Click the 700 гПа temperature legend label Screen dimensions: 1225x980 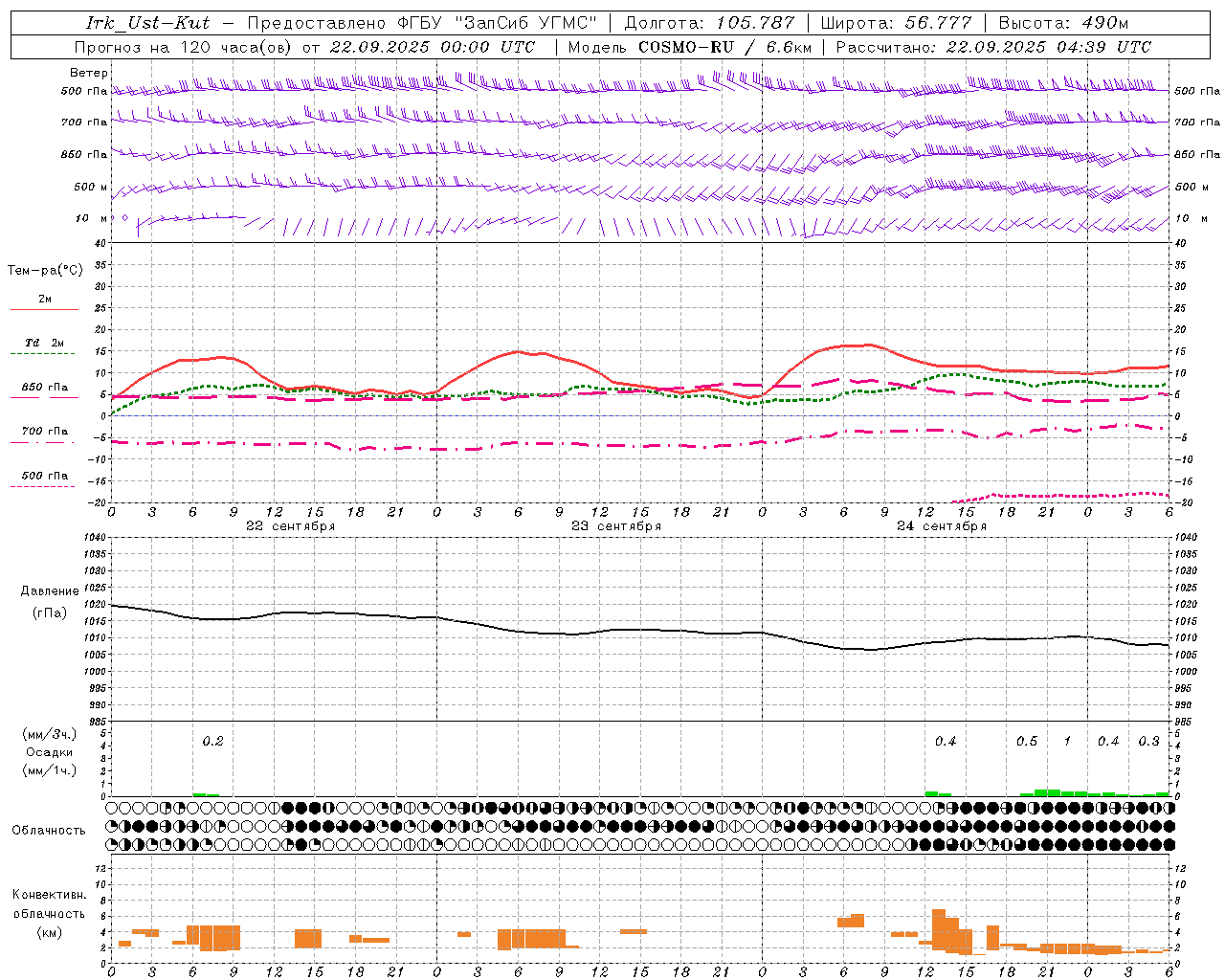[x=45, y=431]
